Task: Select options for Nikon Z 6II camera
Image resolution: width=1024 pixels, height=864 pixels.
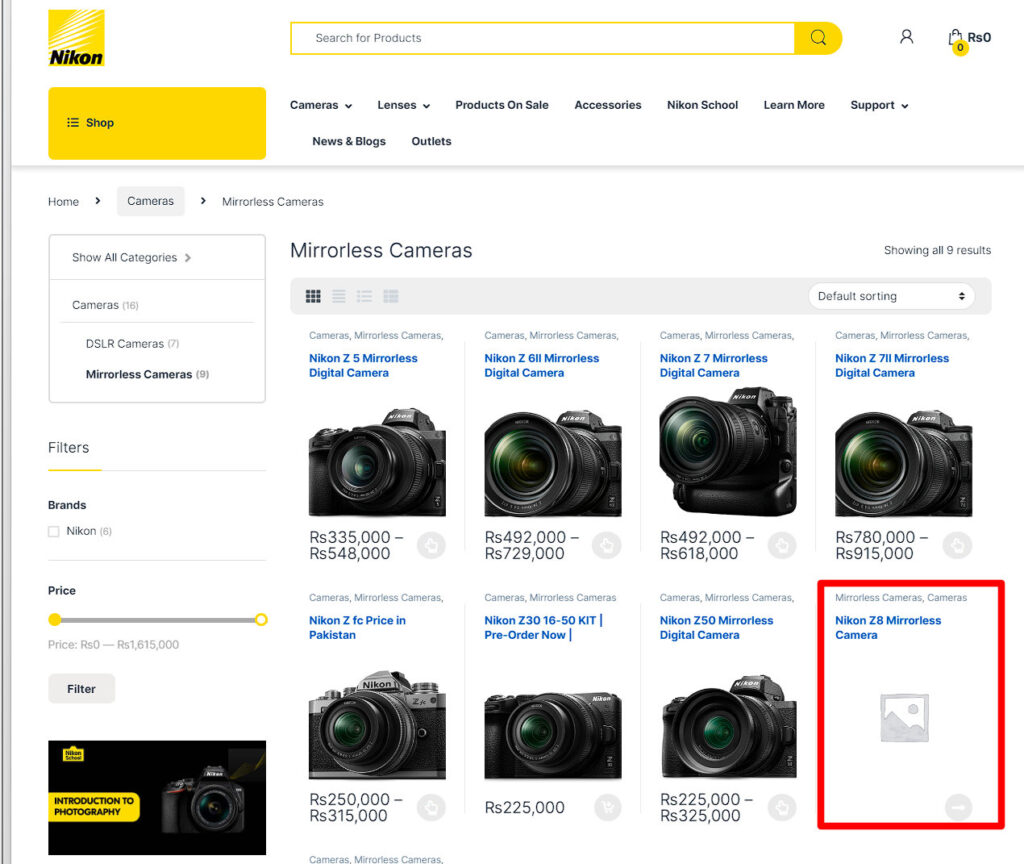Action: tap(607, 545)
